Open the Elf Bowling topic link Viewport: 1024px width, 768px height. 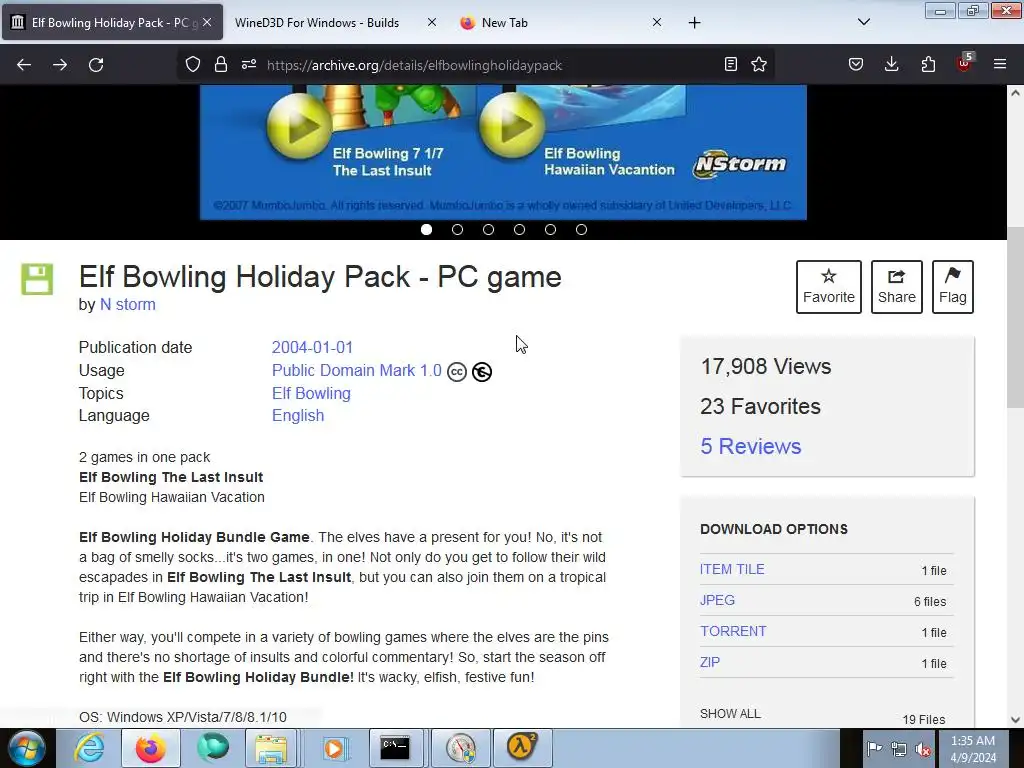coord(311,393)
